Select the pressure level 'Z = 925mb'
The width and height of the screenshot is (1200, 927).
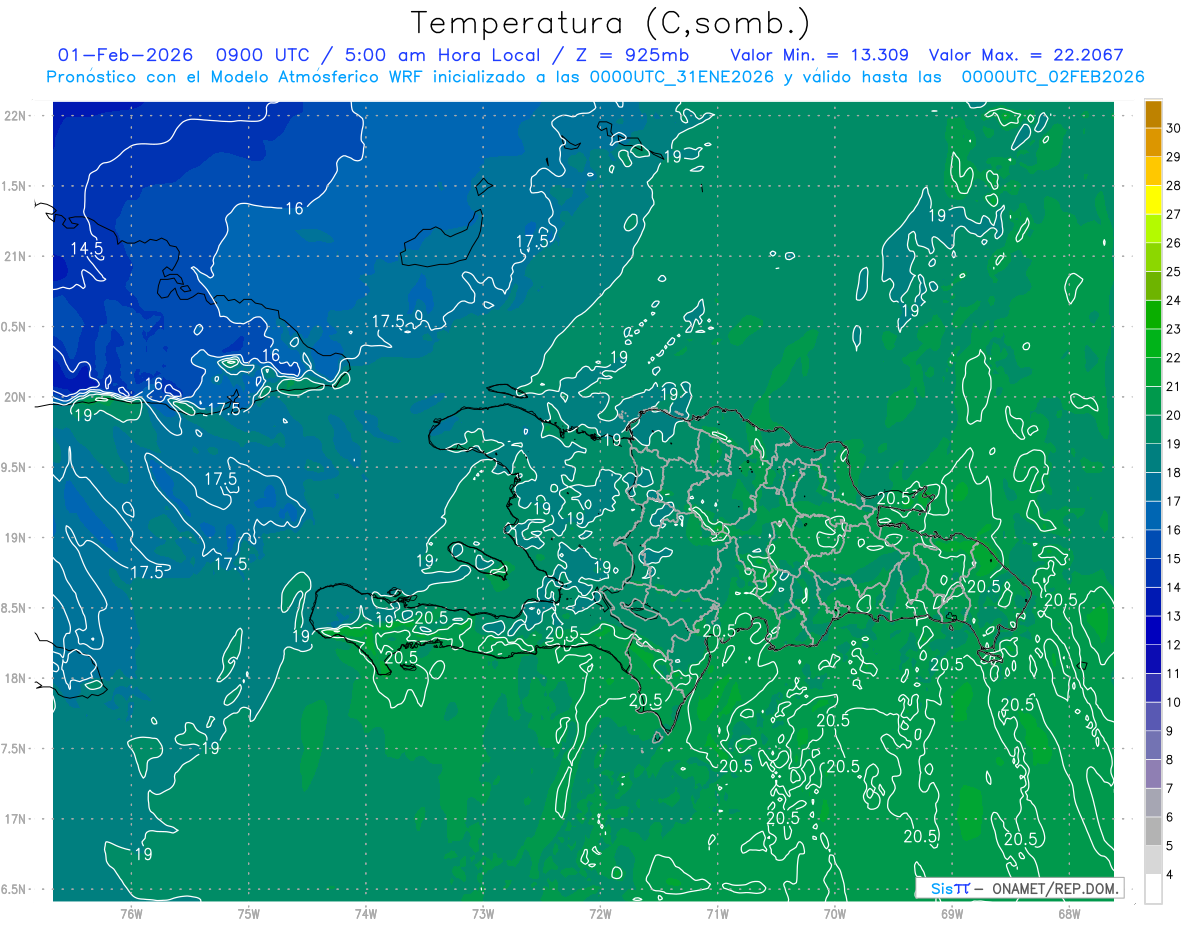pos(630,55)
